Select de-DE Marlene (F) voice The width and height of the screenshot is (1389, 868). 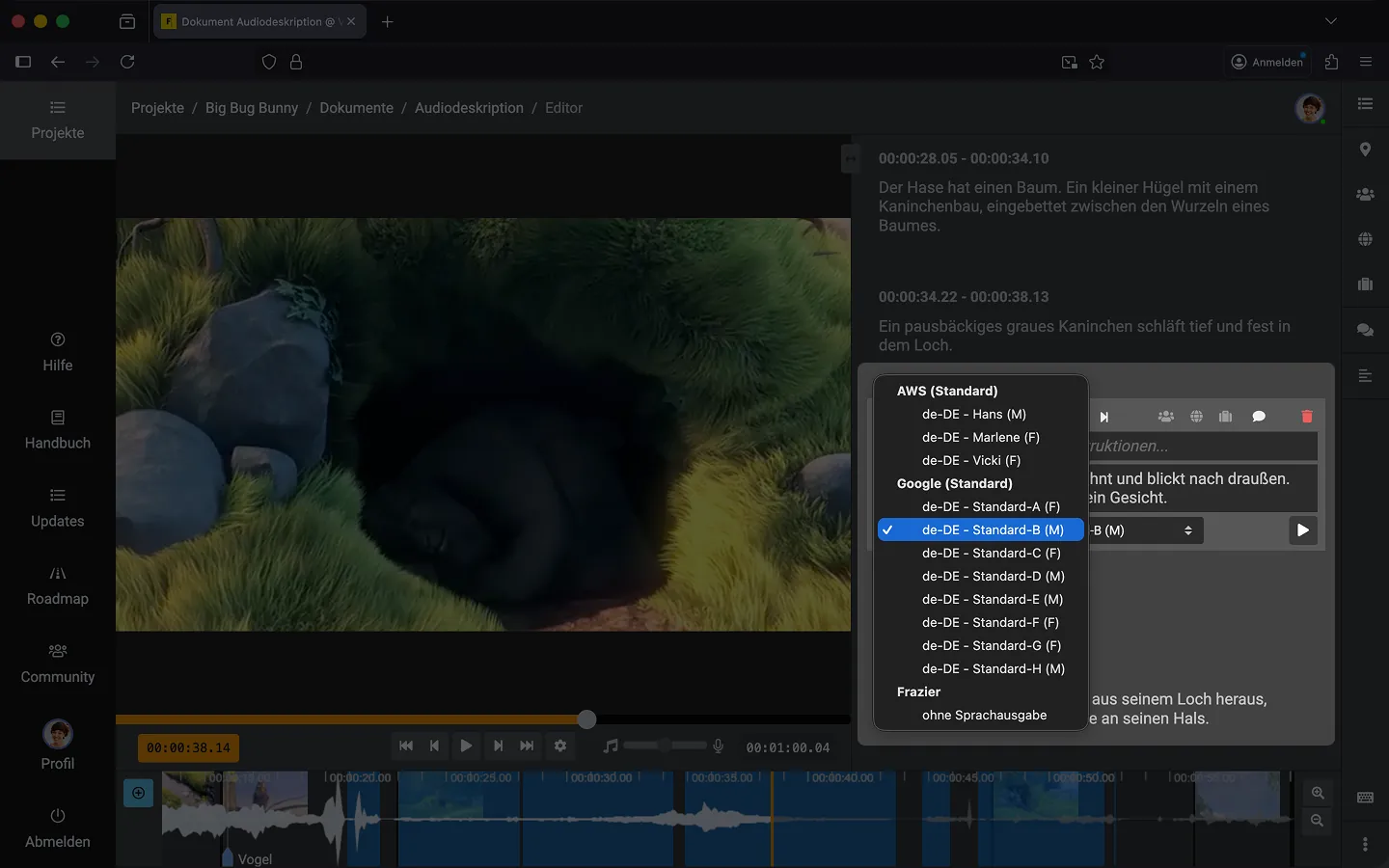click(x=980, y=437)
